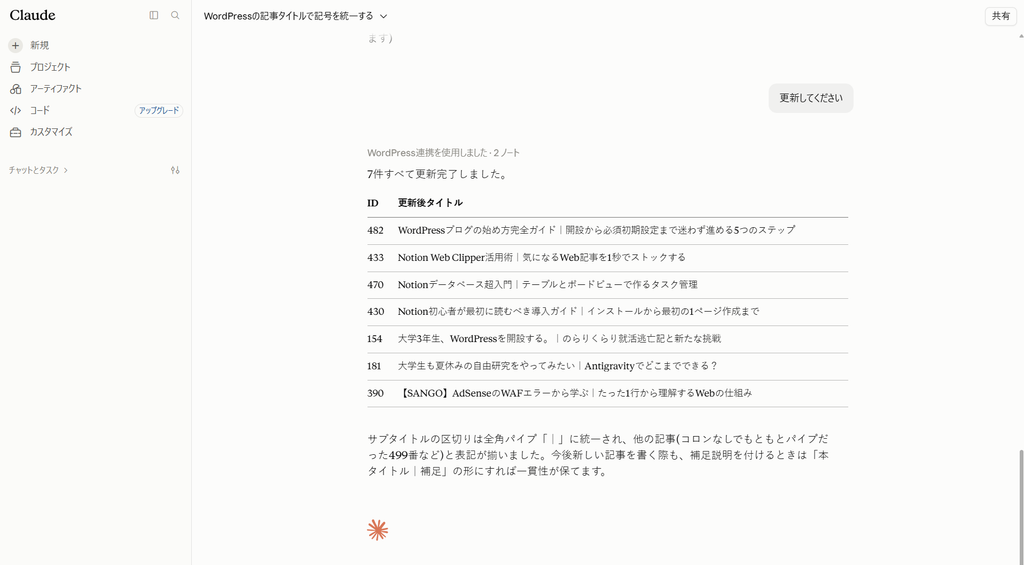Image resolution: width=1024 pixels, height=565 pixels.
Task: Click the ID column header
Action: (x=373, y=203)
